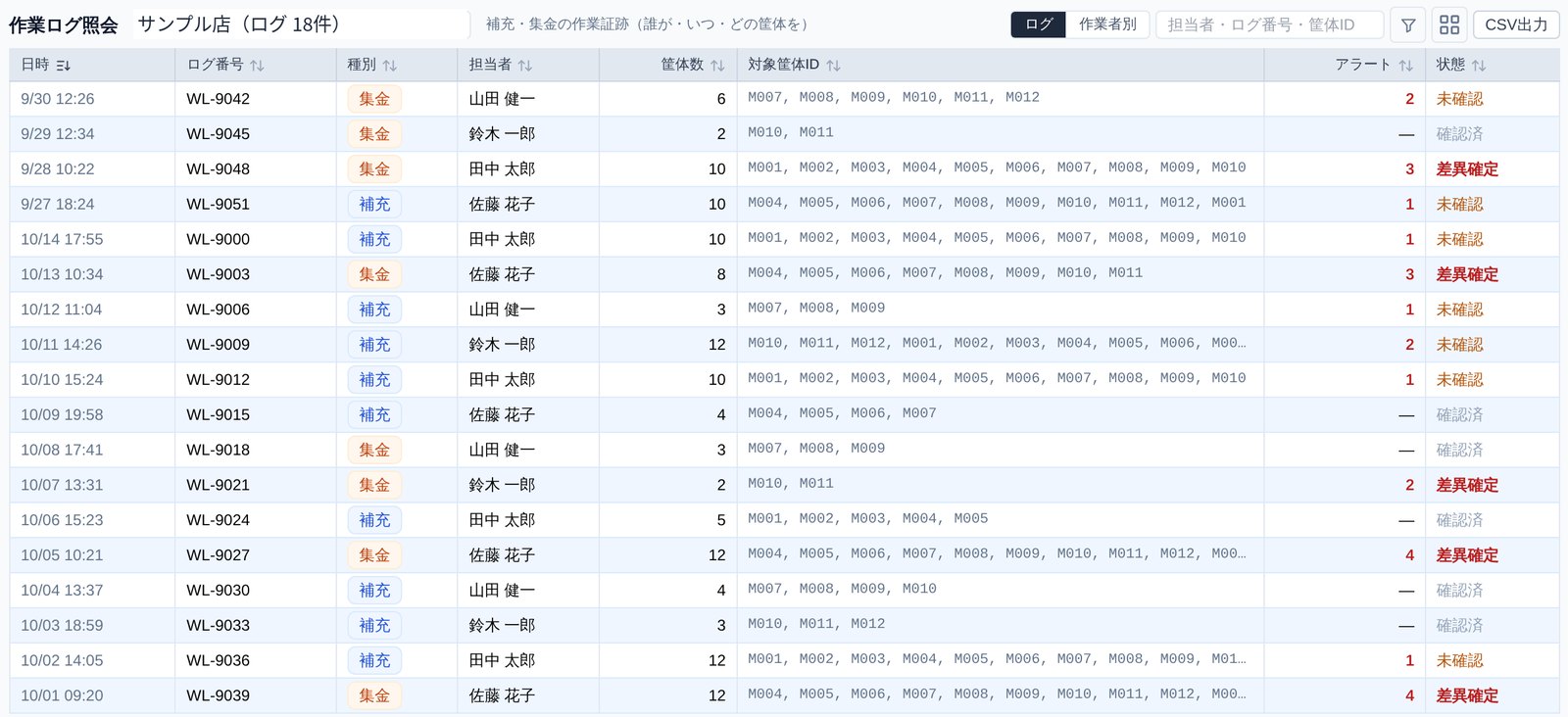The height and width of the screenshot is (717, 1568).
Task: Click cabinet list M010, M011 of WL-9045
Action: click(791, 133)
